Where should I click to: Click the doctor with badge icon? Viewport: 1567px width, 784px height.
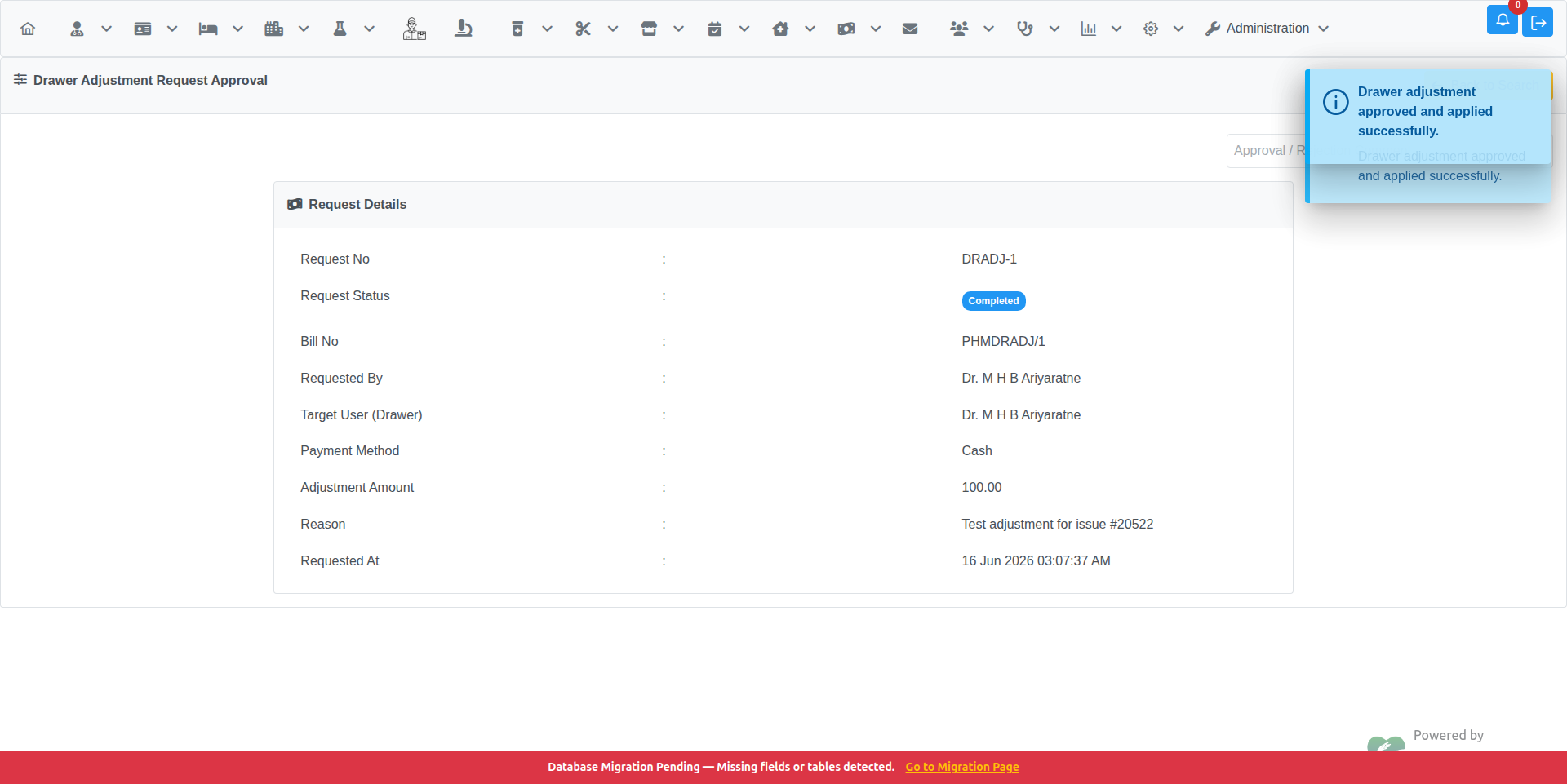(414, 29)
